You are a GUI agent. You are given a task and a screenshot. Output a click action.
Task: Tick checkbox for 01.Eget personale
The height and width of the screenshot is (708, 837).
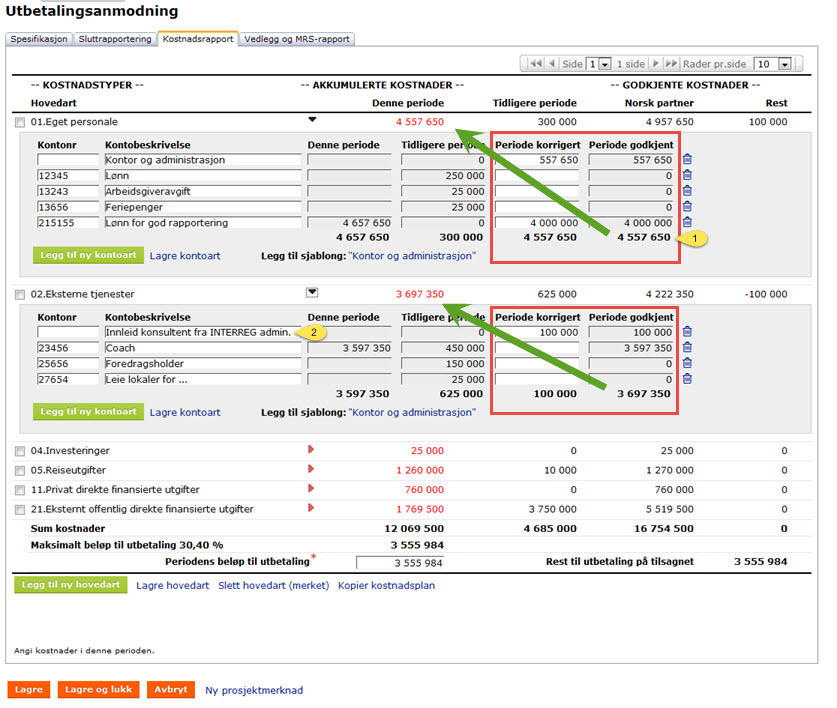[x=20, y=122]
